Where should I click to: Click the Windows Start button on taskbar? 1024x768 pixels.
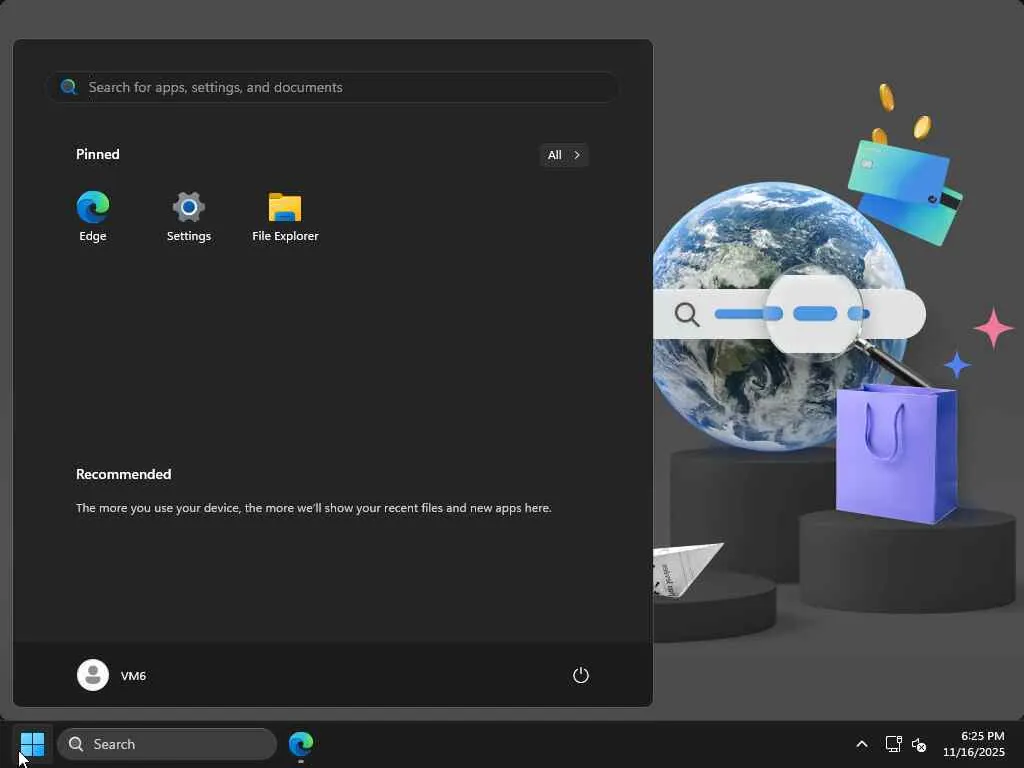pos(33,744)
